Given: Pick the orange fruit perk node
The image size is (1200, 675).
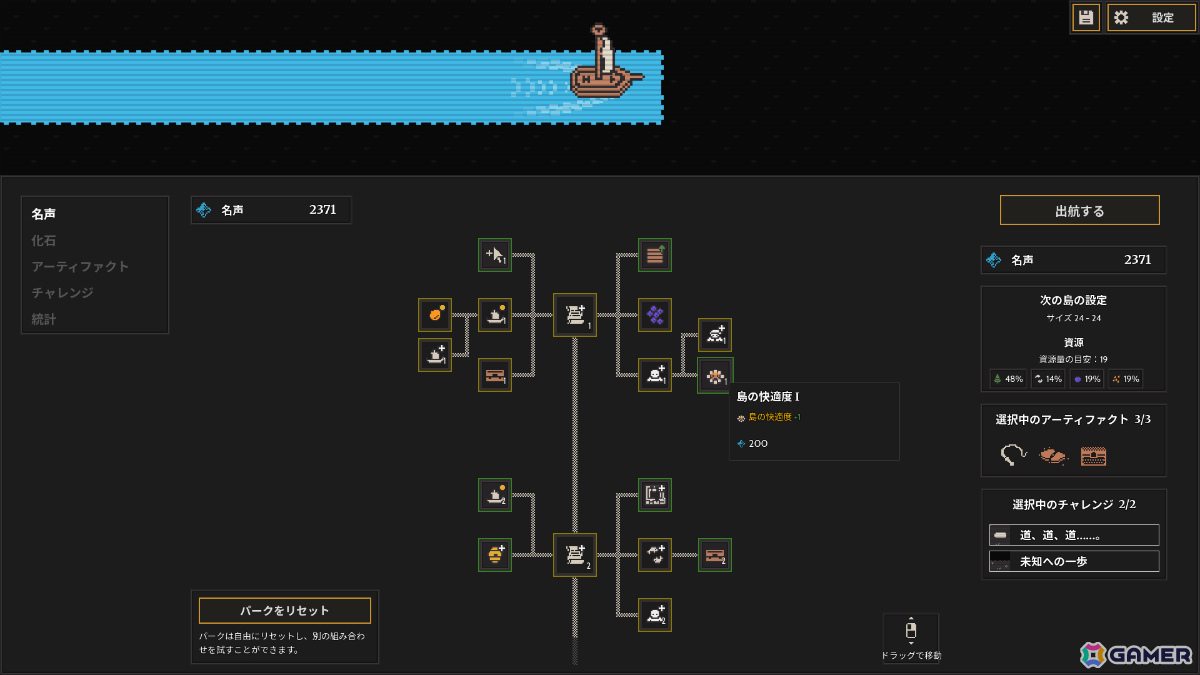Looking at the screenshot, I should point(435,315).
